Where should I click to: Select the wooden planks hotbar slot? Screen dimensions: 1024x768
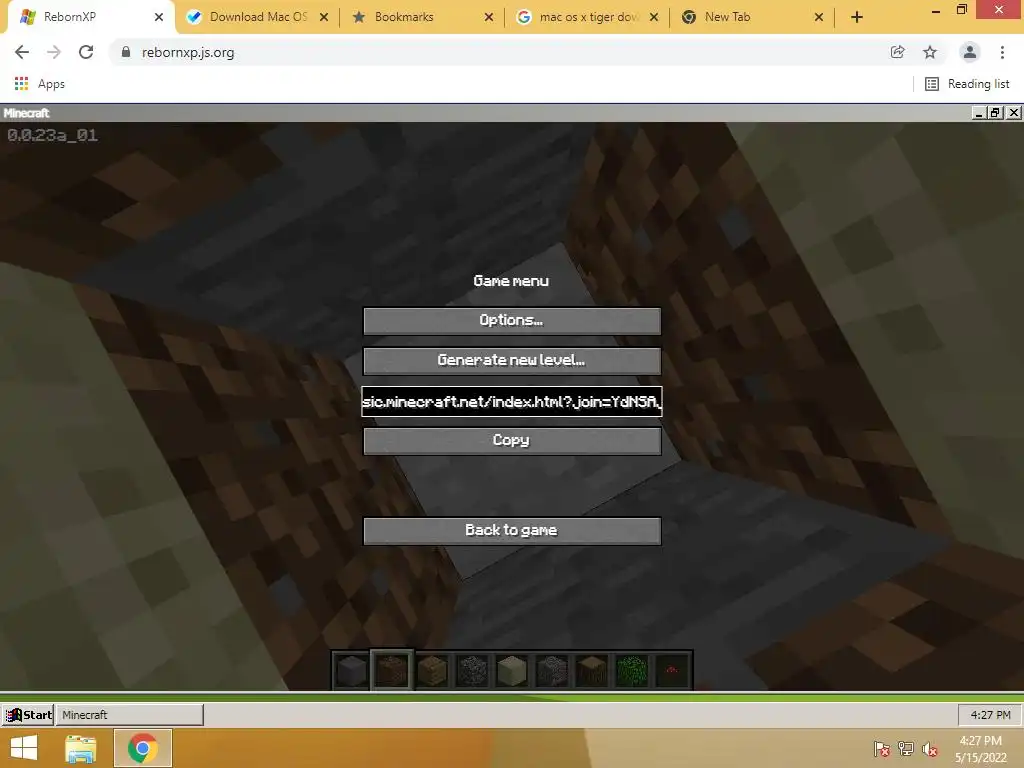click(x=432, y=671)
